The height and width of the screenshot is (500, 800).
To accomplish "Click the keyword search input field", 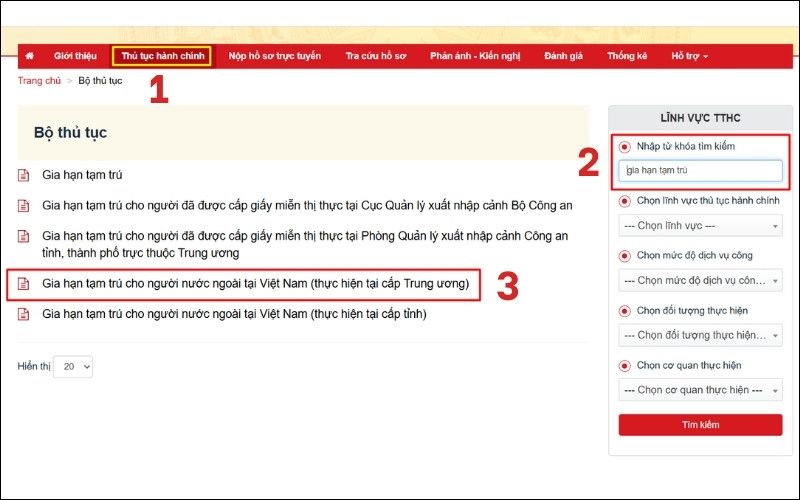I will click(x=700, y=171).
